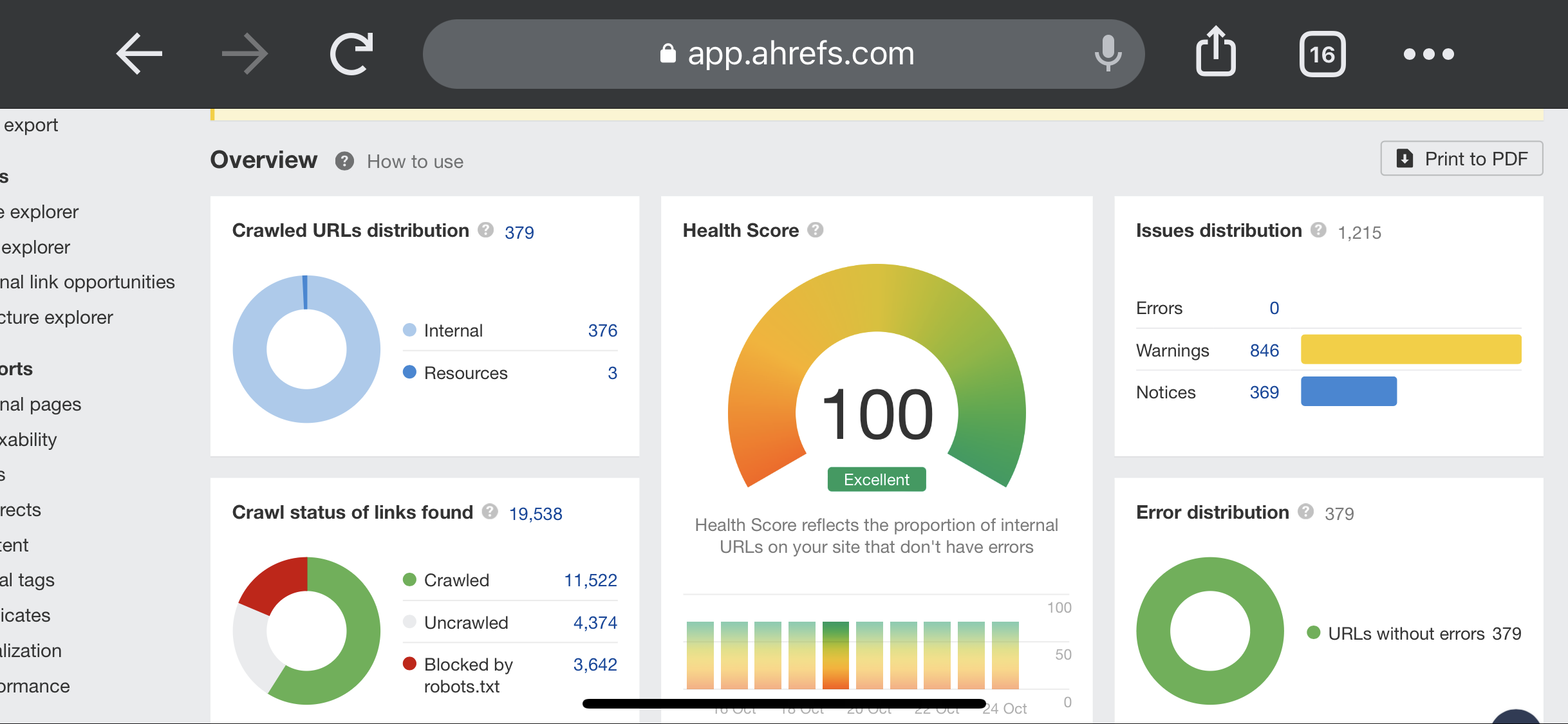Tap the microphone voice search icon
Image resolution: width=1568 pixels, height=724 pixels.
coord(1108,54)
